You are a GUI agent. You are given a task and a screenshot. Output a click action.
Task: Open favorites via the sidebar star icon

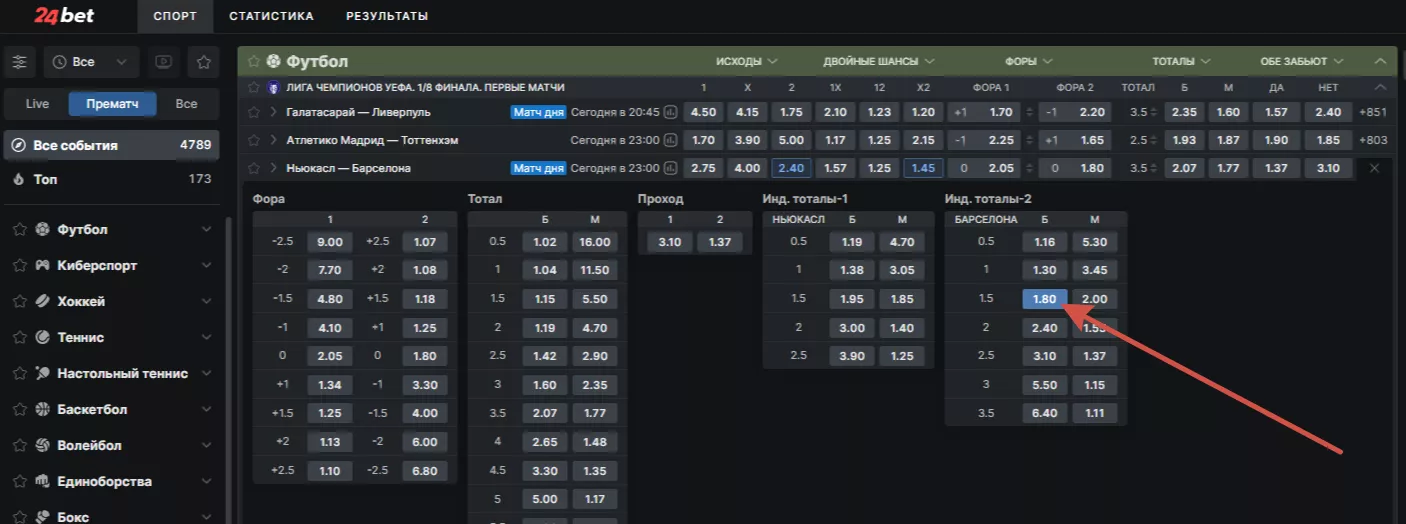tap(203, 62)
